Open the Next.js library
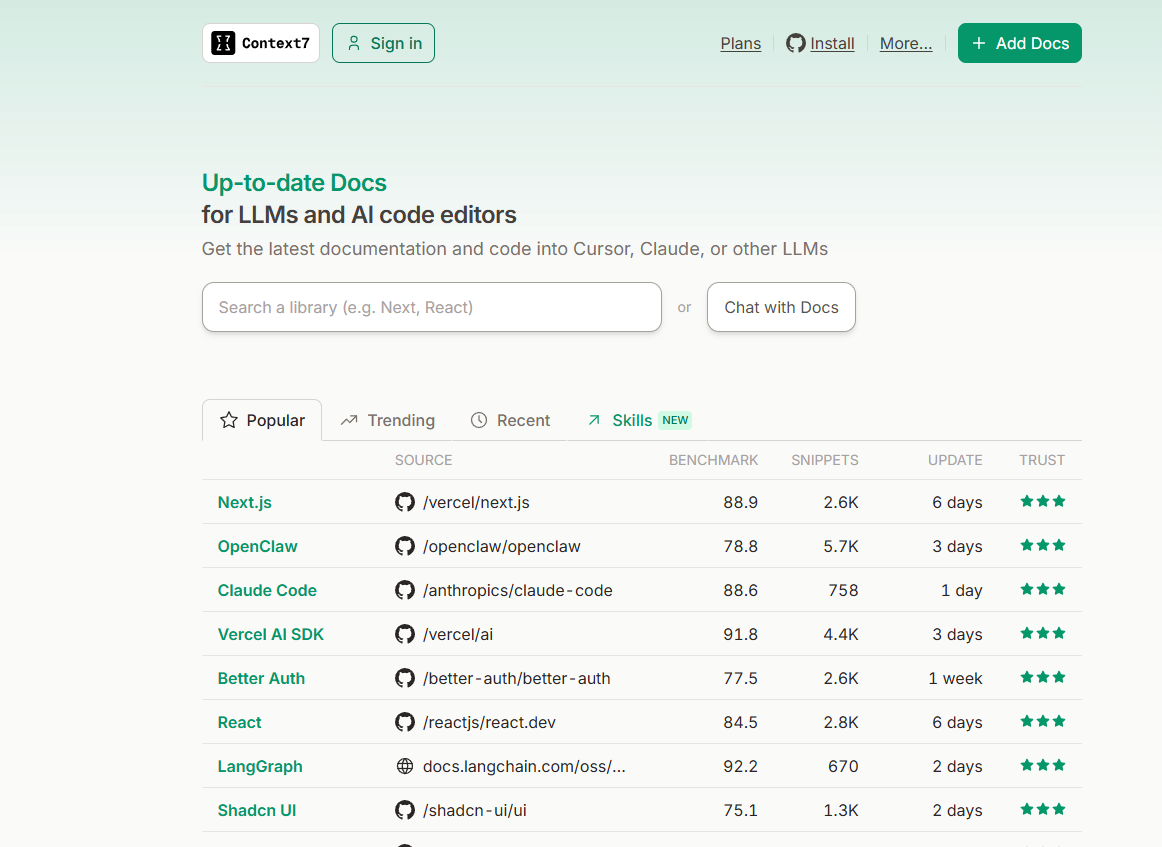Image resolution: width=1162 pixels, height=847 pixels. click(245, 502)
